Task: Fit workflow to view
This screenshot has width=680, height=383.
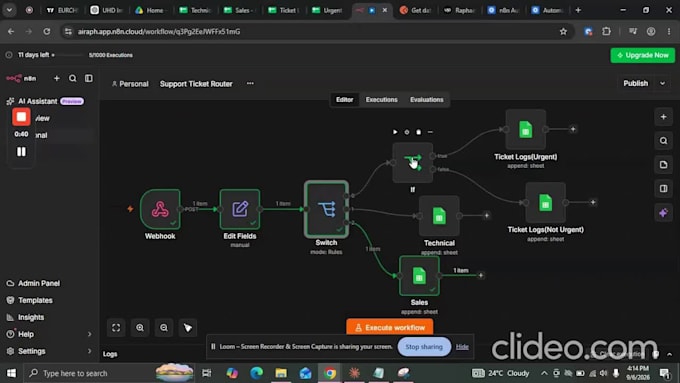Action: tap(116, 327)
